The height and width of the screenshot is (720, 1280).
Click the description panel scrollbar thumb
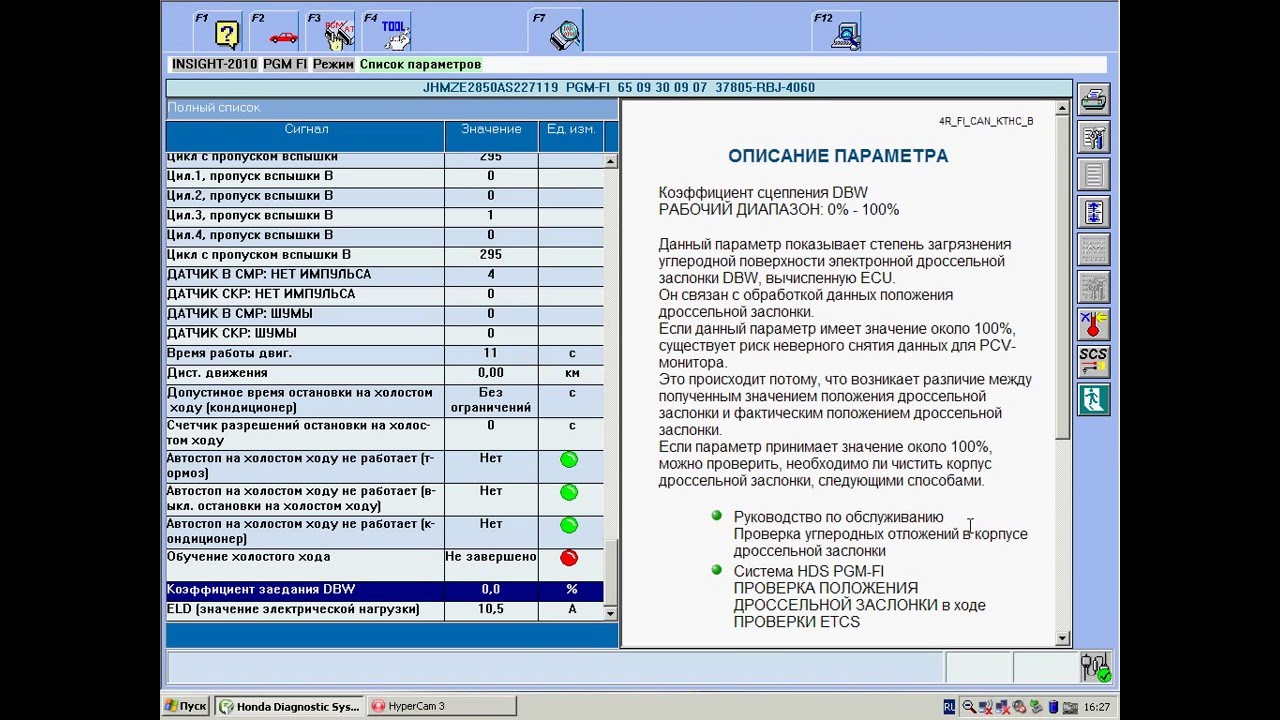(1062, 277)
